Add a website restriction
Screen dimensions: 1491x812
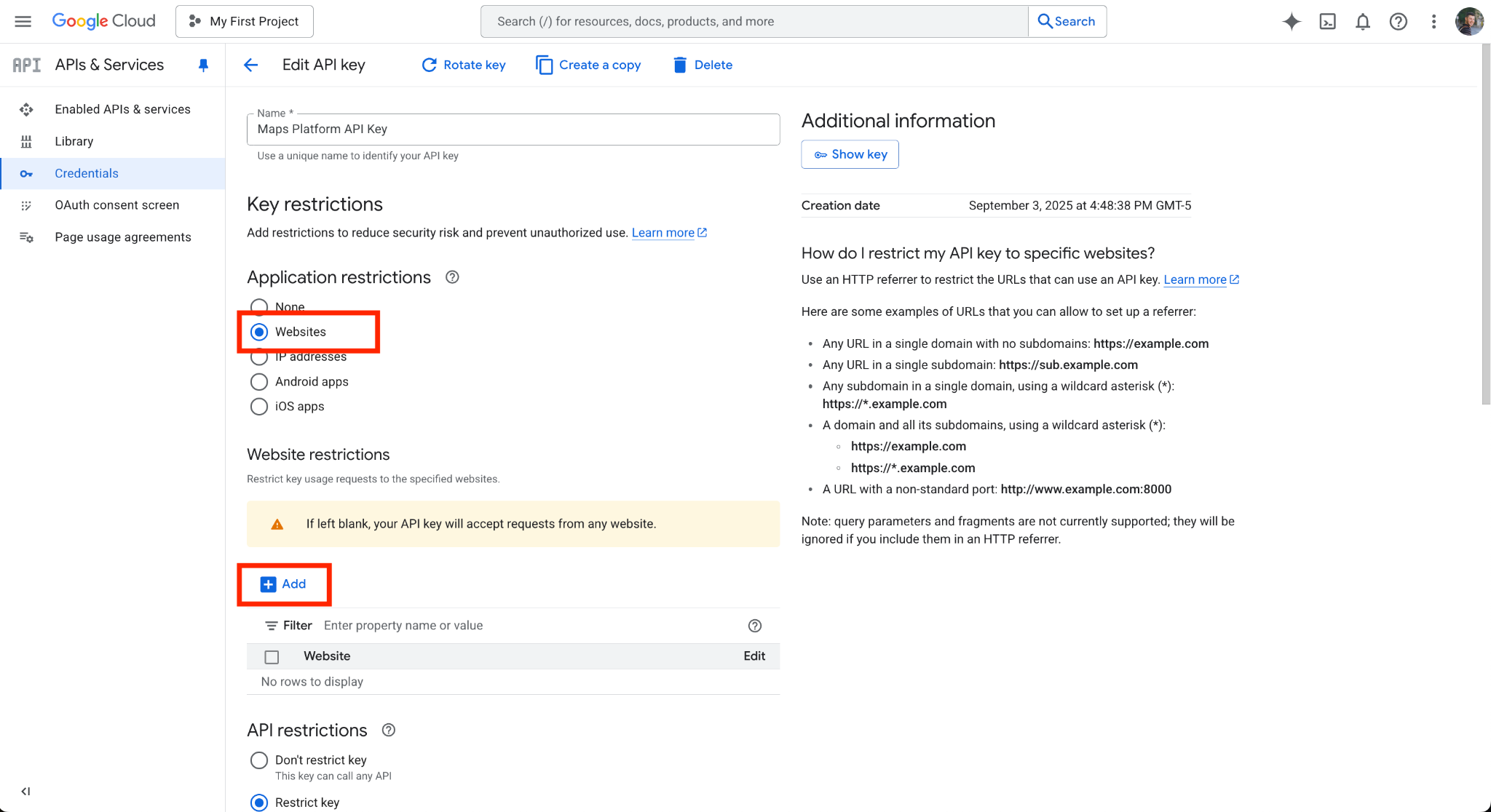click(284, 584)
